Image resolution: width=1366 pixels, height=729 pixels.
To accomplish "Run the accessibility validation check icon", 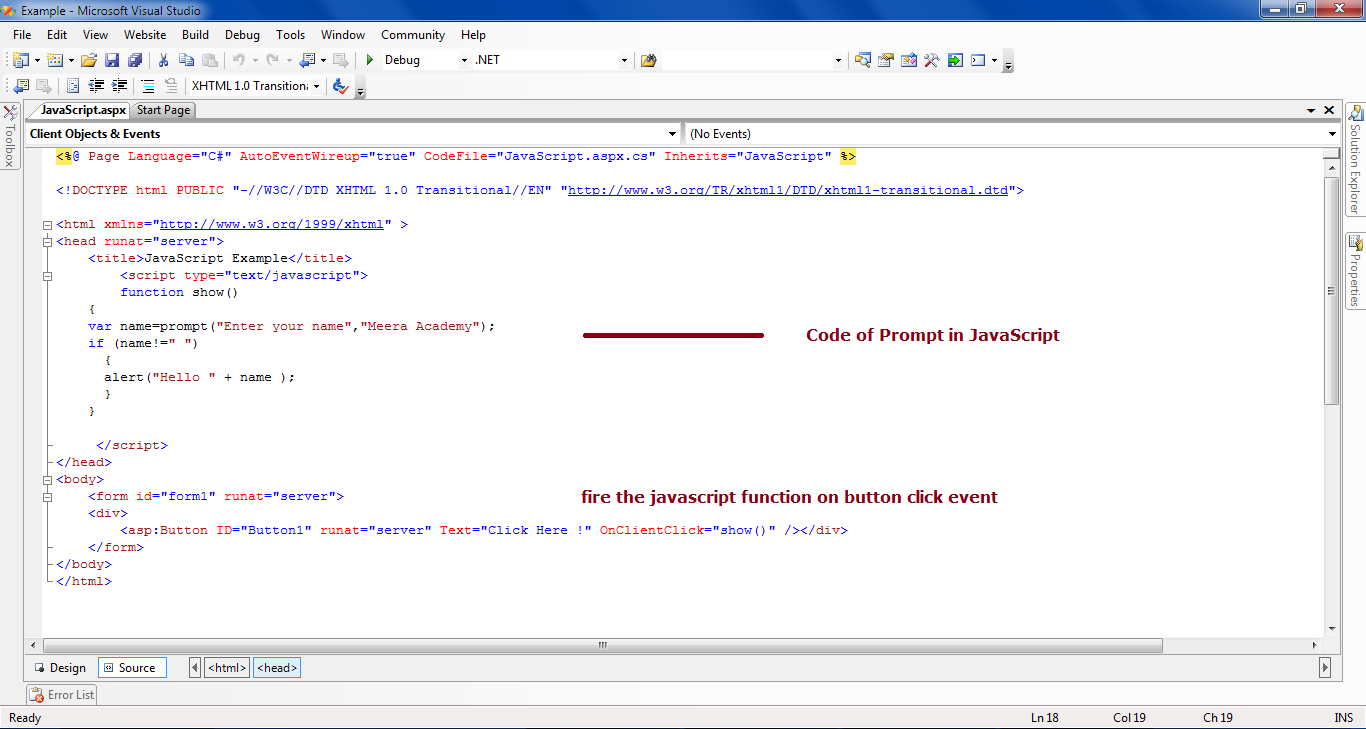I will pos(340,86).
